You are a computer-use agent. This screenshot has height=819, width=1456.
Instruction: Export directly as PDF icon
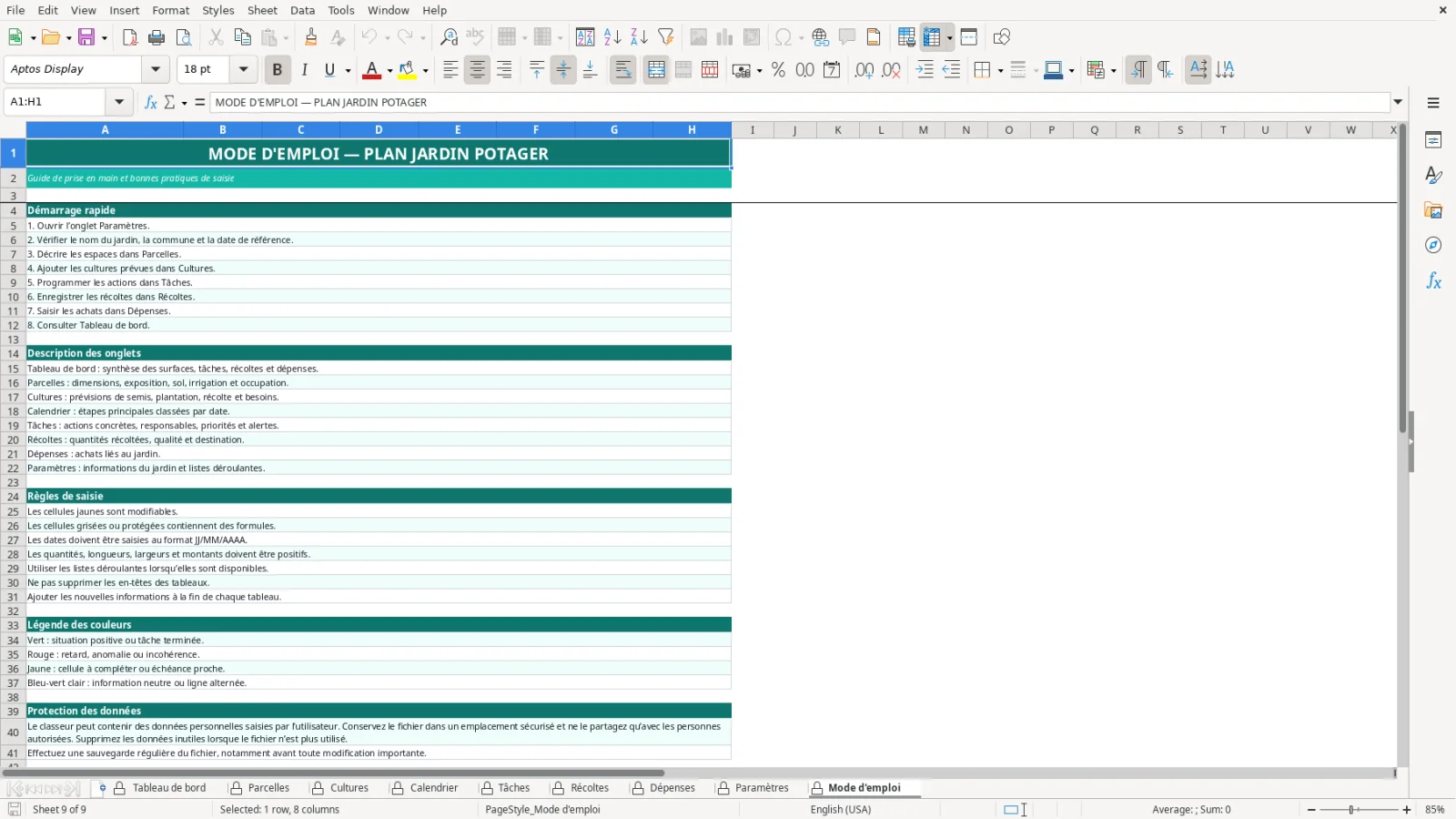point(129,37)
